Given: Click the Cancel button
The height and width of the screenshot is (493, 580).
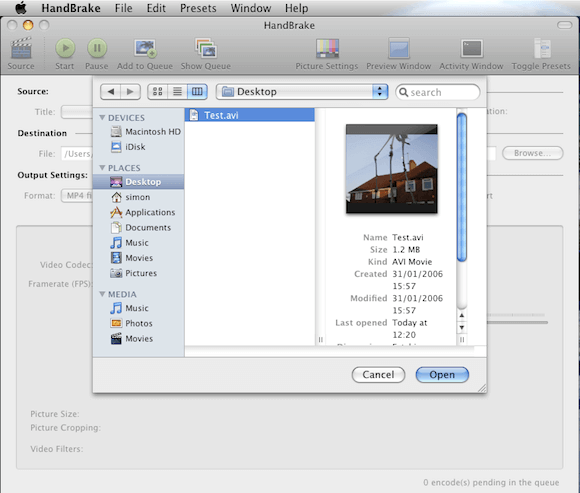Looking at the screenshot, I should click(x=378, y=375).
